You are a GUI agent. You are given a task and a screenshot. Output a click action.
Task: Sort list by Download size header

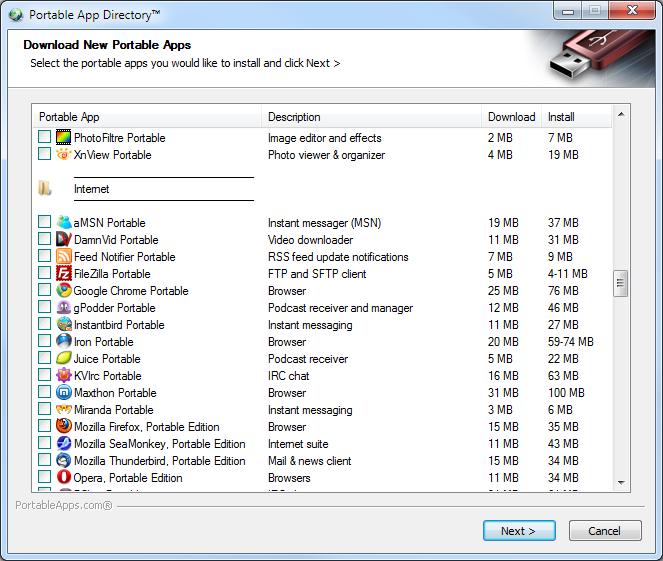pos(511,117)
